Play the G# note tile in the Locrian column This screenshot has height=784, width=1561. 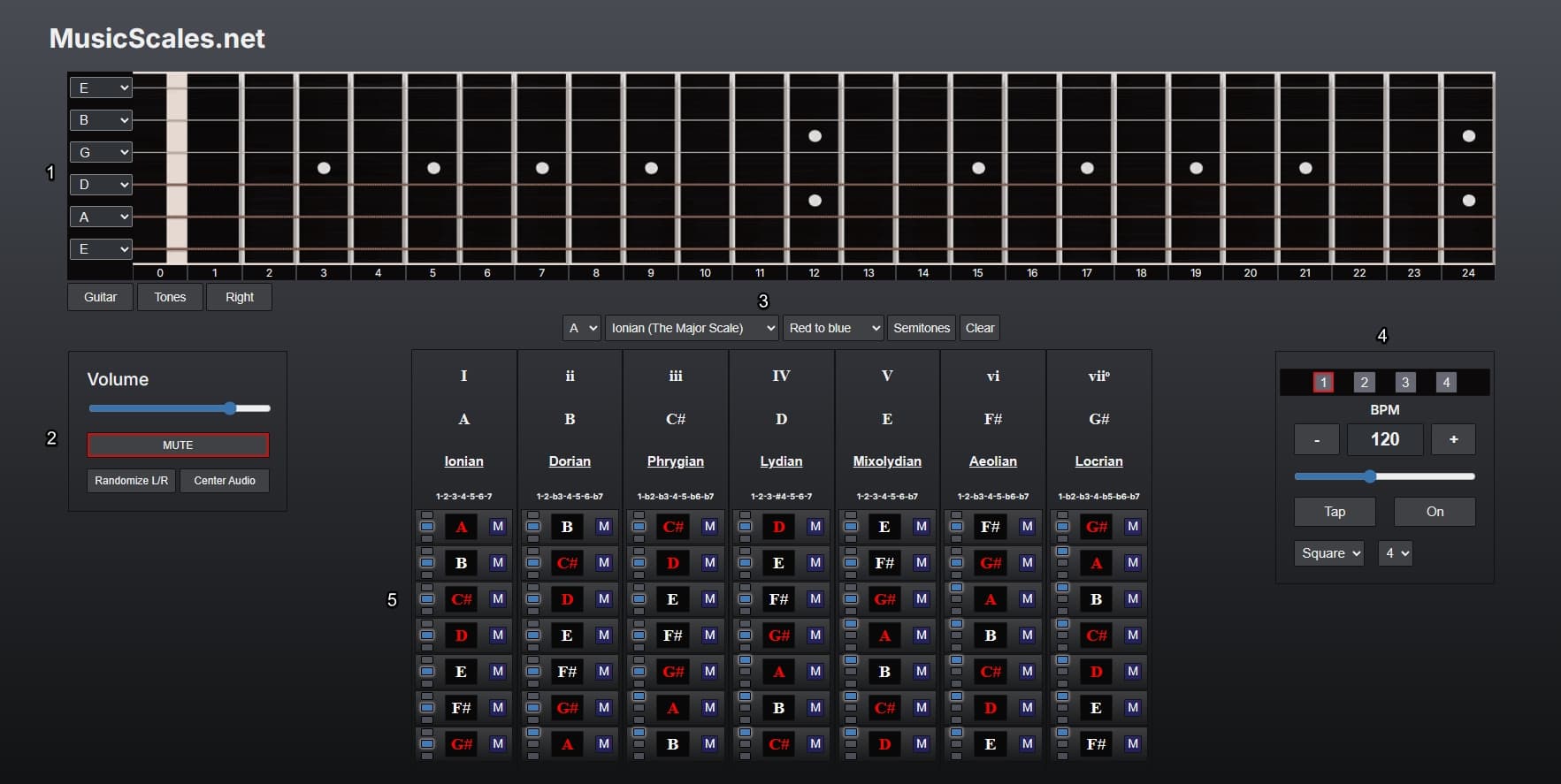[1096, 527]
